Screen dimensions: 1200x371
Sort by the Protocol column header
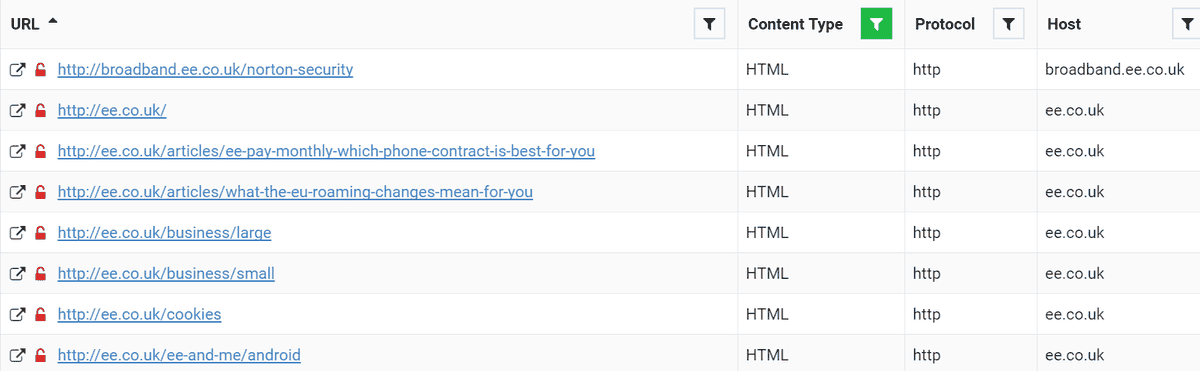click(x=945, y=24)
